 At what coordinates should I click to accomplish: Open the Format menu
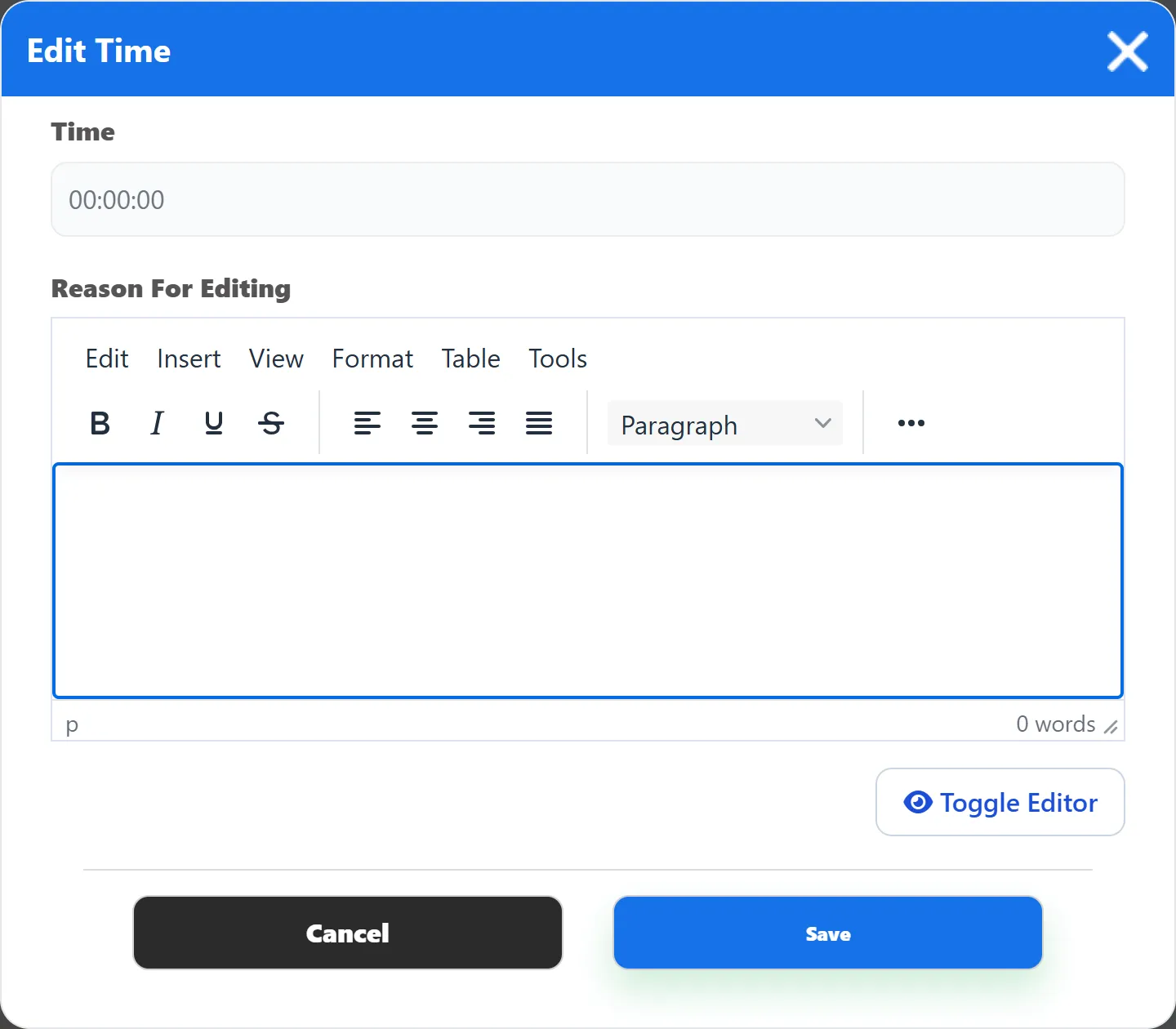click(x=372, y=359)
